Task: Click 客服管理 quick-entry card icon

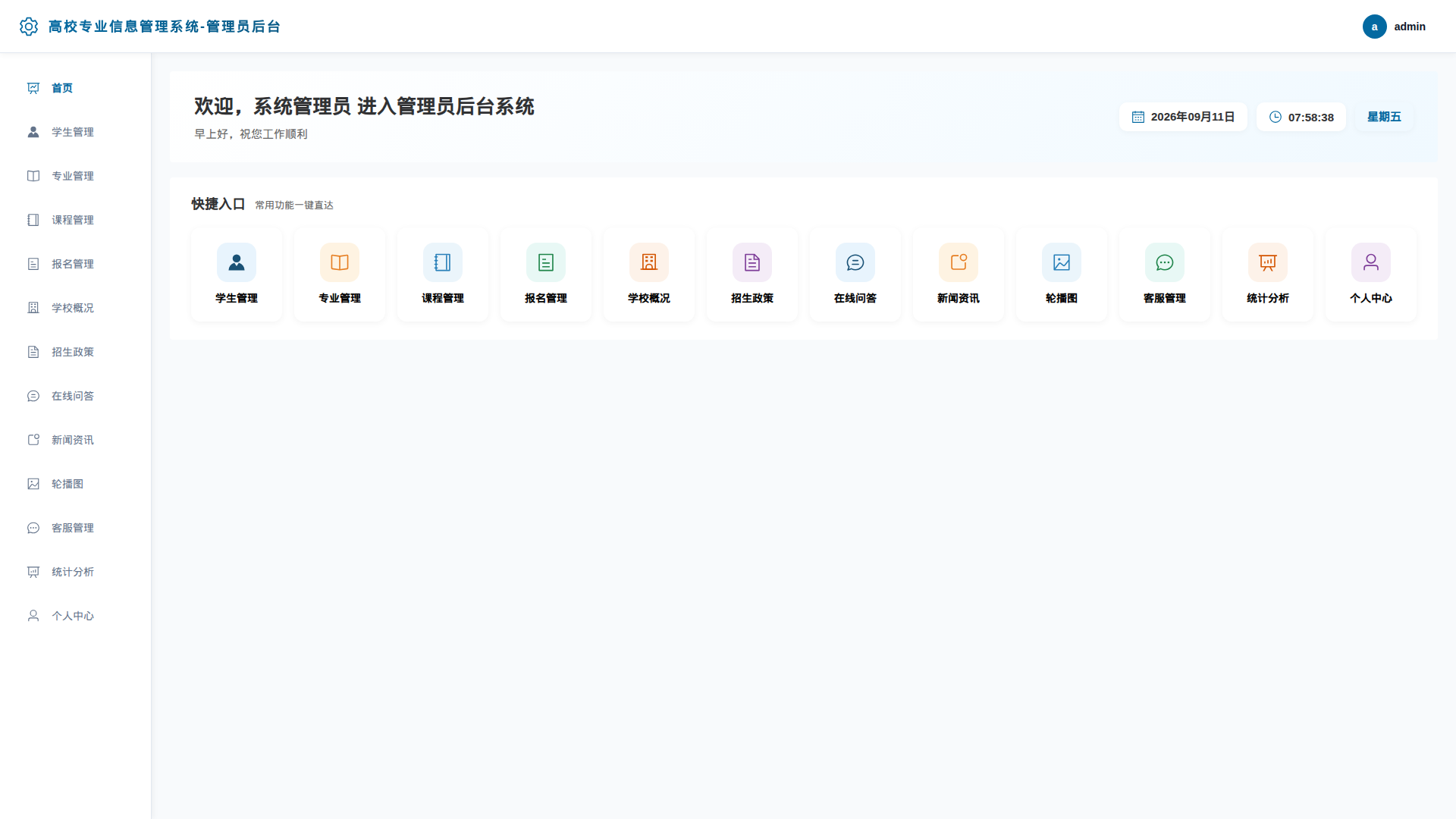Action: pyautogui.click(x=1165, y=262)
